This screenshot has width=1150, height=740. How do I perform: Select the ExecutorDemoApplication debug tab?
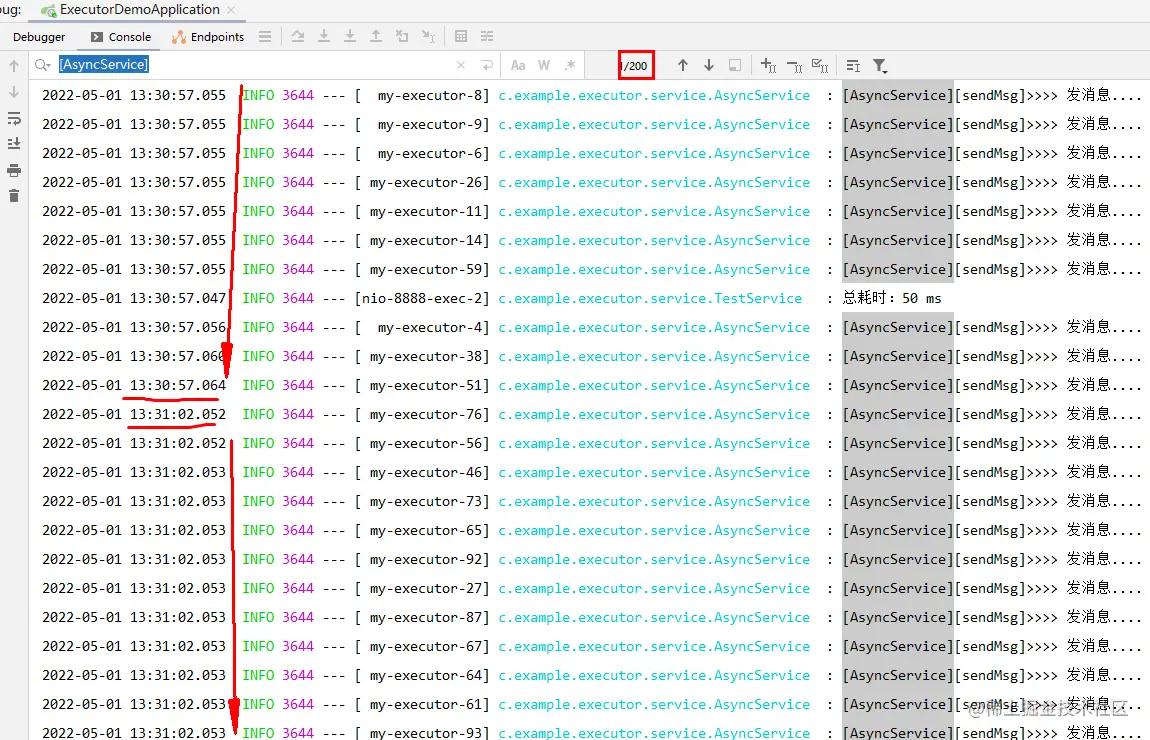point(139,10)
